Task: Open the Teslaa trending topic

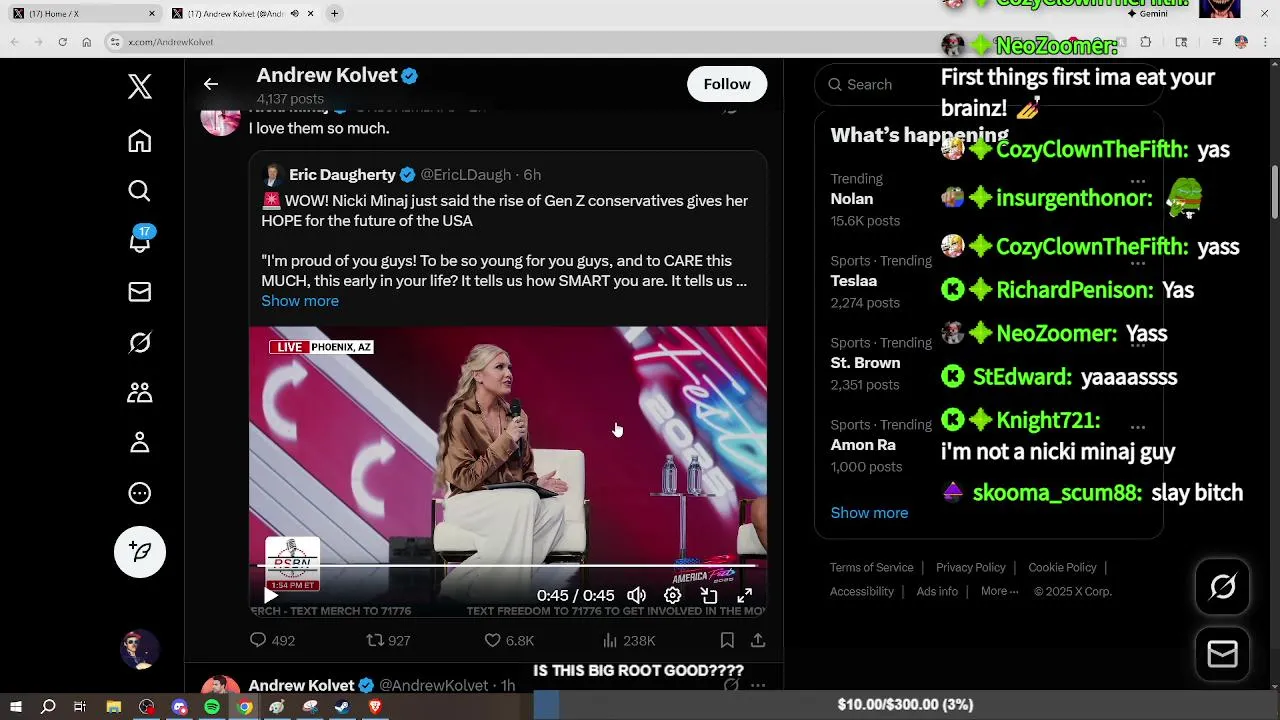Action: click(x=853, y=281)
